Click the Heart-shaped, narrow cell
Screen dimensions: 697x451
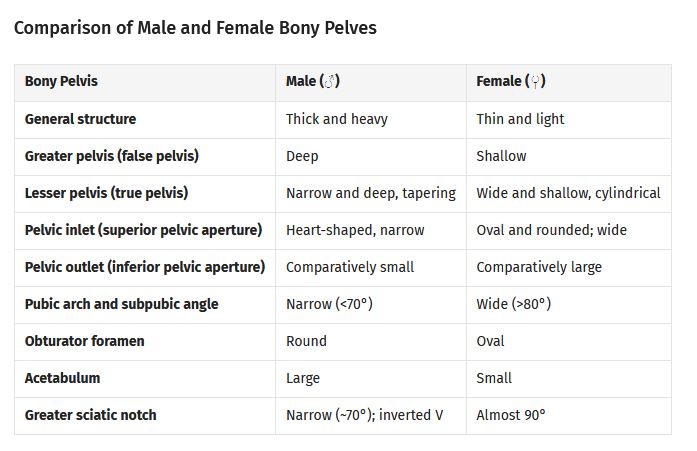(355, 230)
